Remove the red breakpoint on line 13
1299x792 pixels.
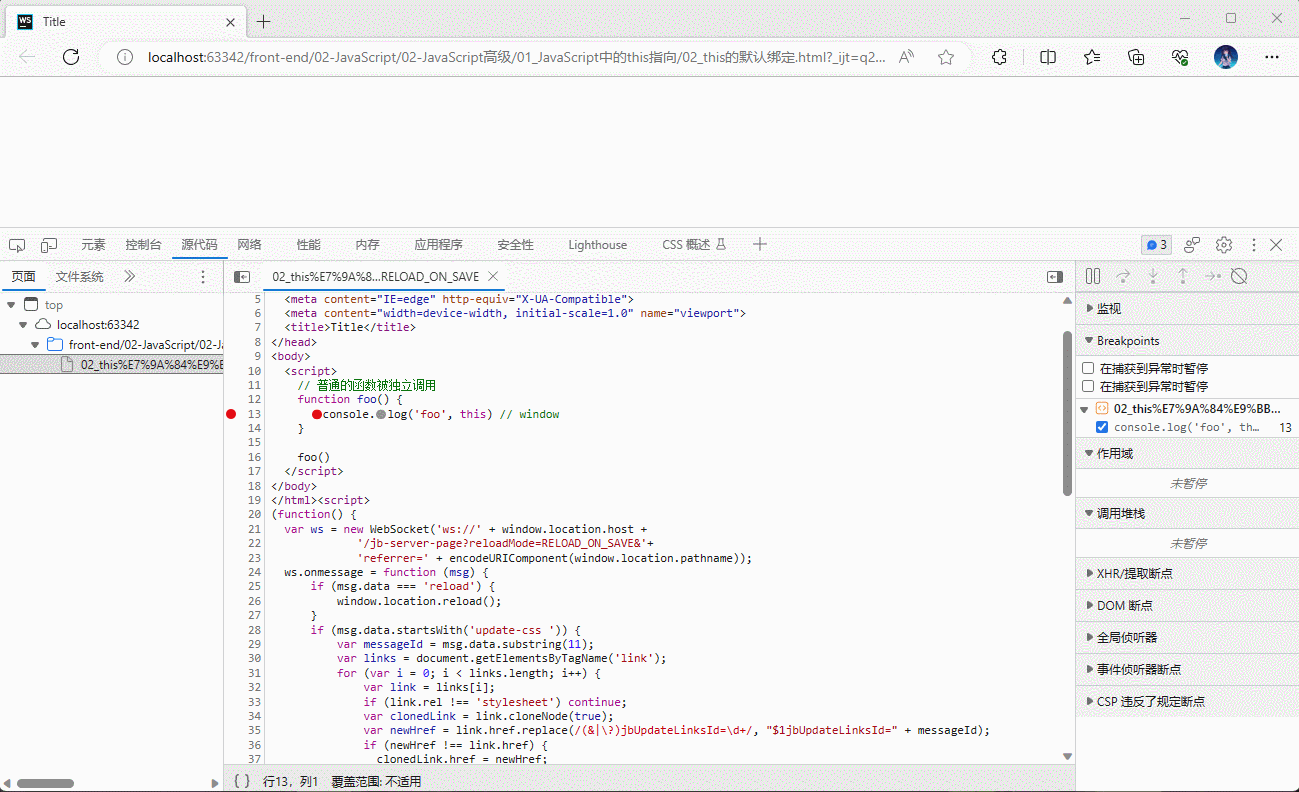tap(232, 414)
